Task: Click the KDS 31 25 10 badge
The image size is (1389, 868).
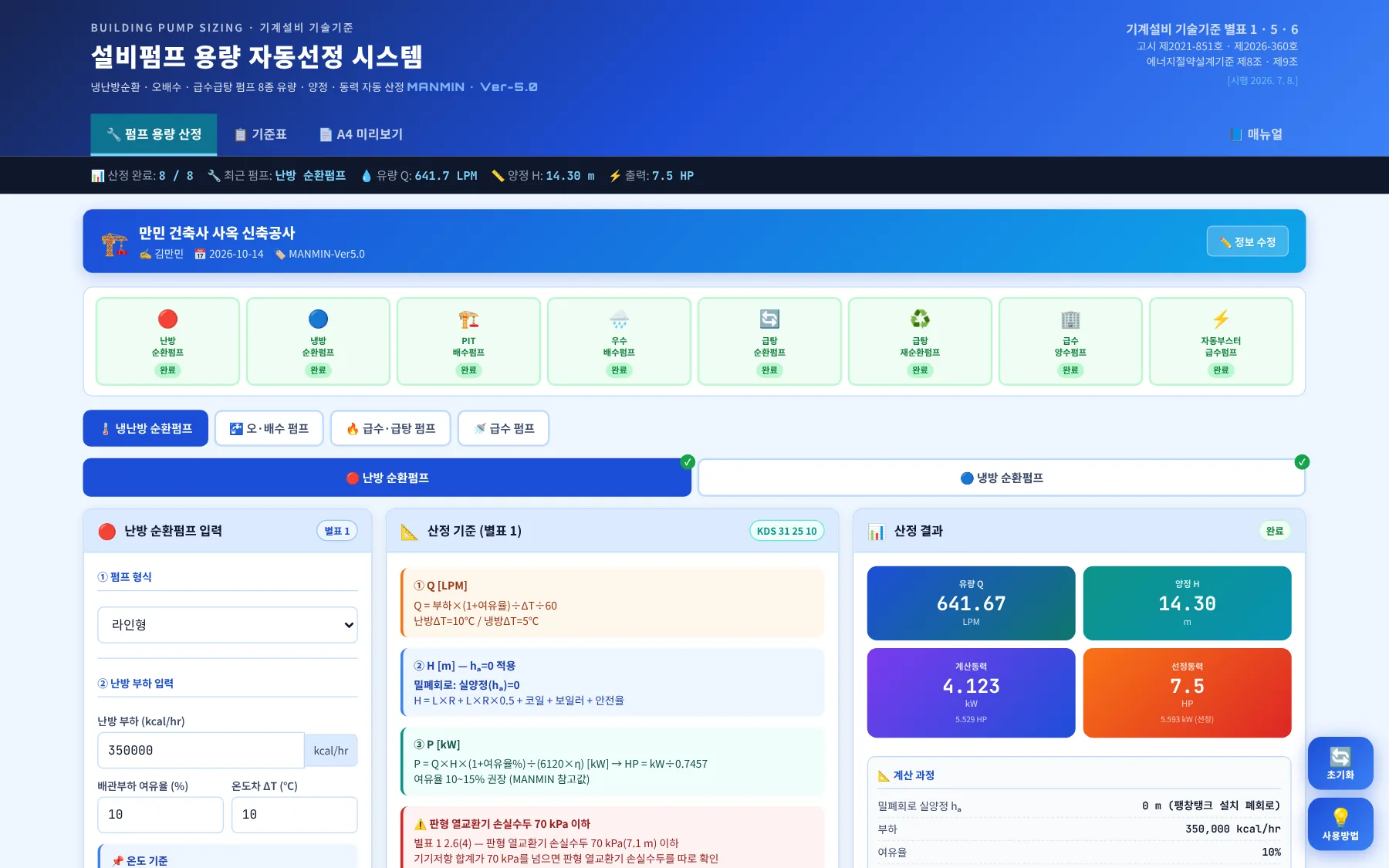Action: (x=787, y=531)
